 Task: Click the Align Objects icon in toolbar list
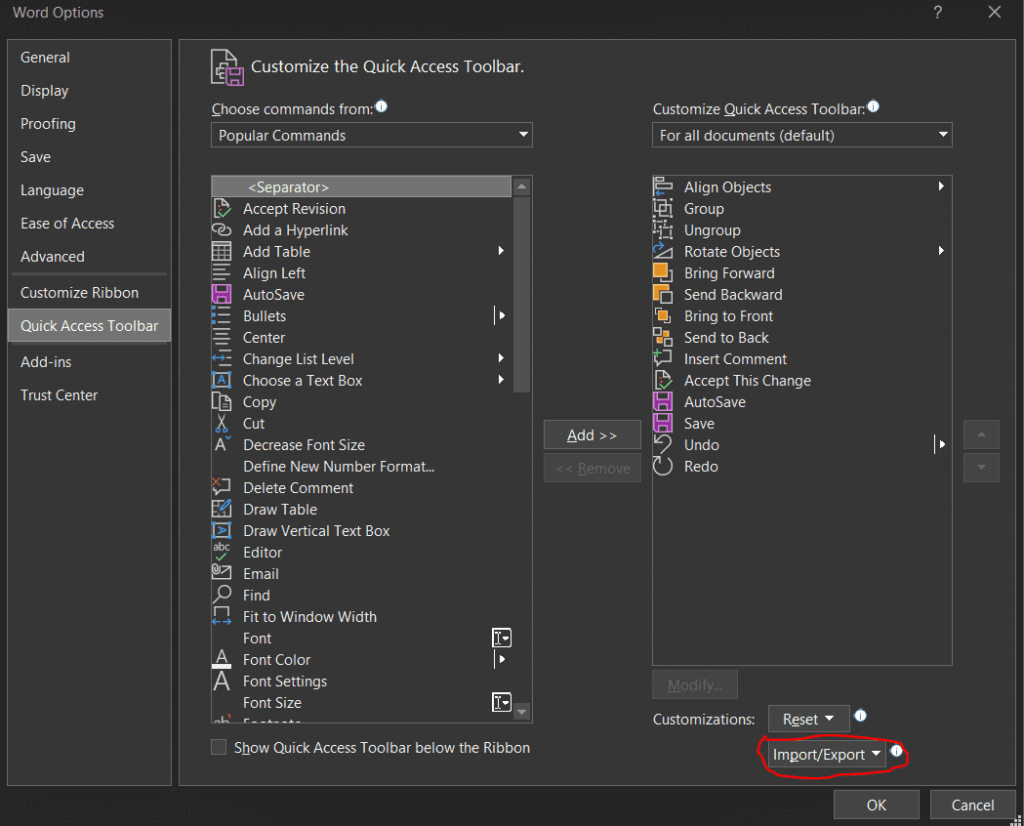click(663, 187)
